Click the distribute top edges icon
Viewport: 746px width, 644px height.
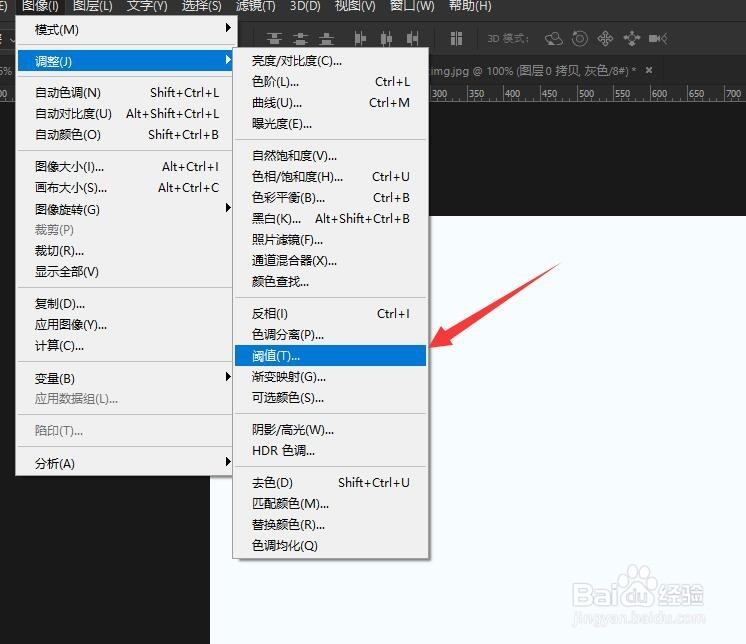(274, 39)
